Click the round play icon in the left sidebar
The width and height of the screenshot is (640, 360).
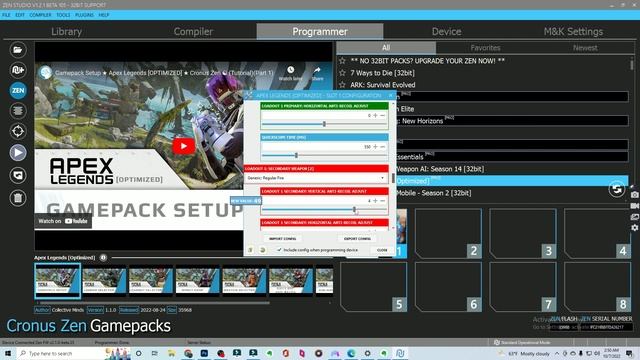tap(18, 153)
